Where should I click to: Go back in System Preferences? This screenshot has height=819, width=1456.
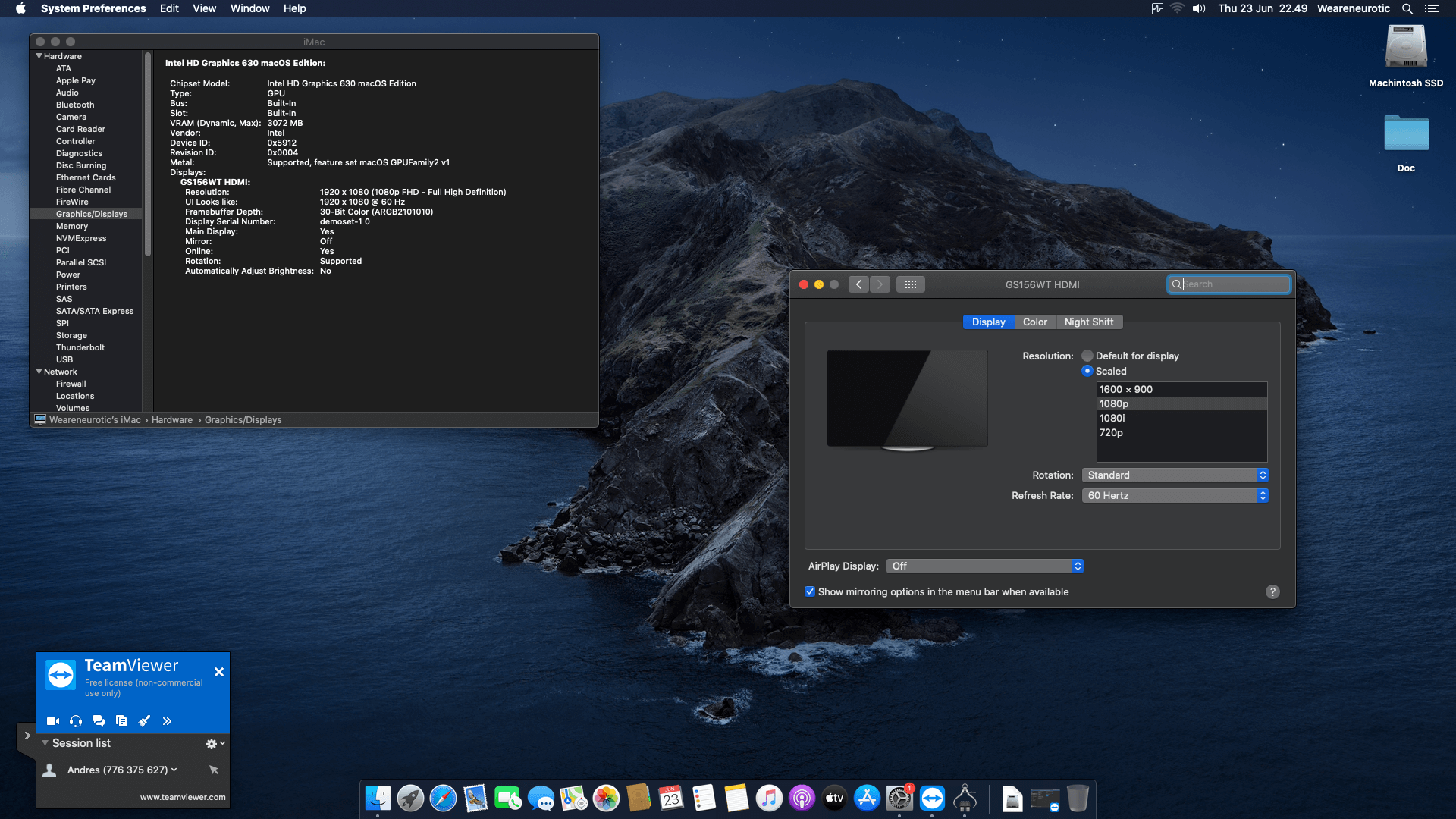[858, 284]
